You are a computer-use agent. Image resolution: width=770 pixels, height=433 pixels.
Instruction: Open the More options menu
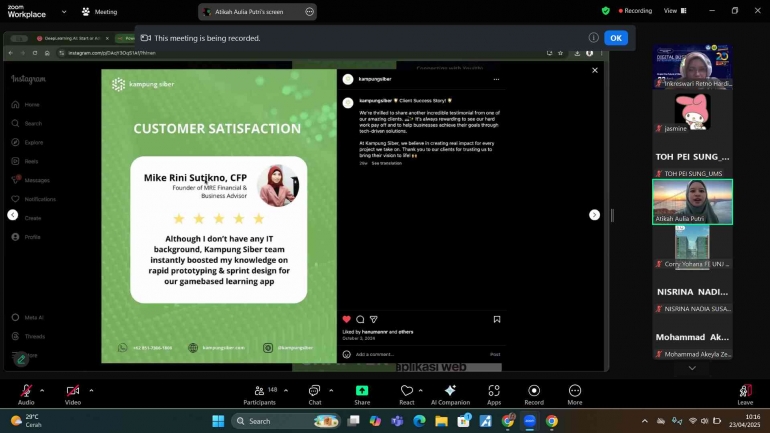575,395
